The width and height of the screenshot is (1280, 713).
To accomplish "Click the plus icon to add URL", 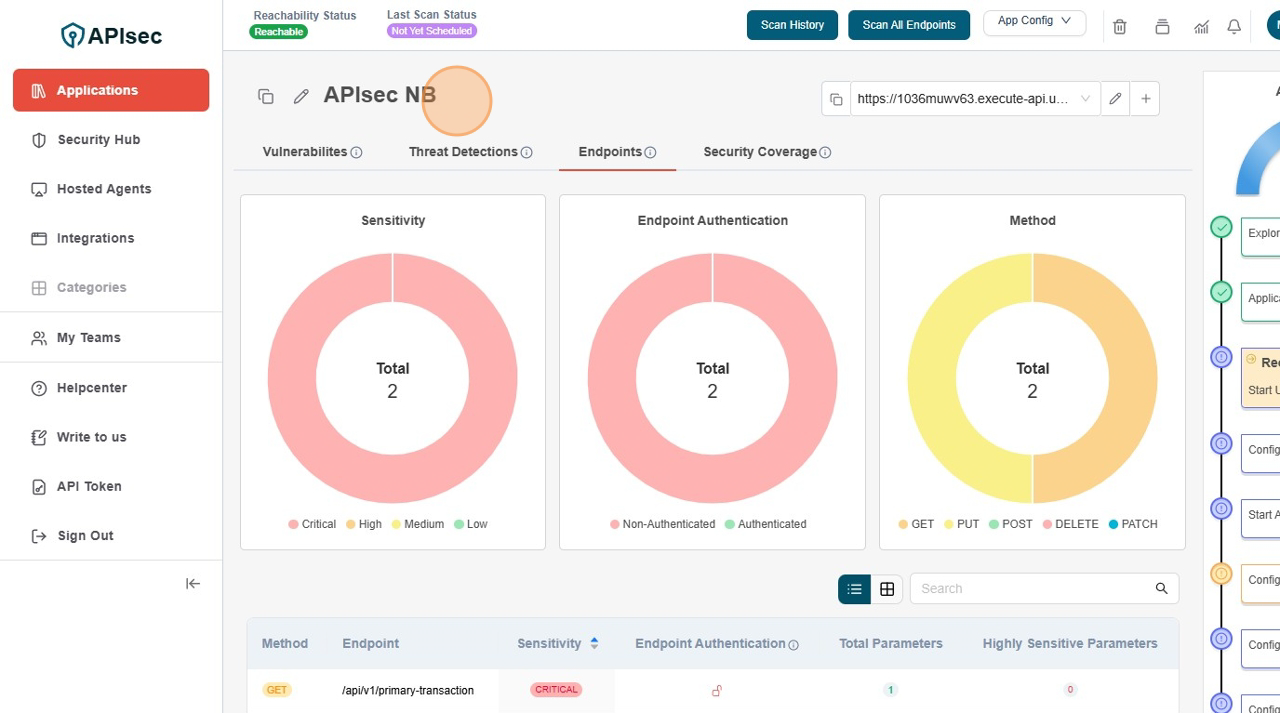I will (x=1146, y=99).
